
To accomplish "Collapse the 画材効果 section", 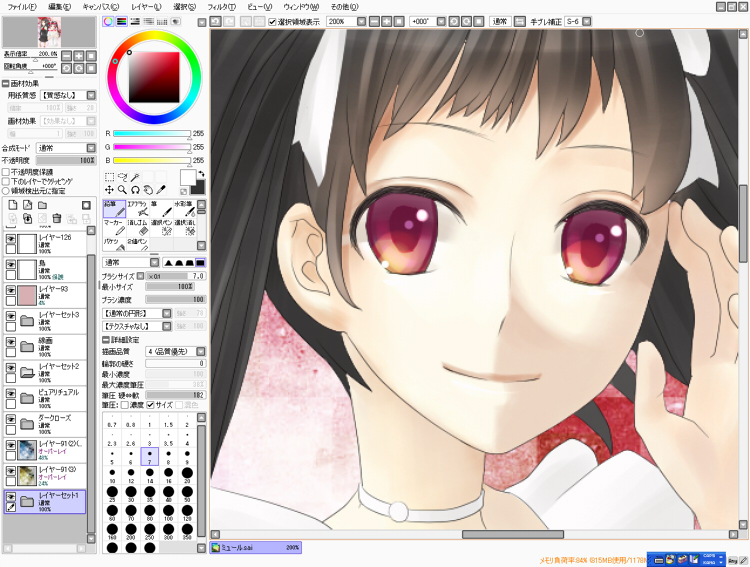I will [x=6, y=84].
